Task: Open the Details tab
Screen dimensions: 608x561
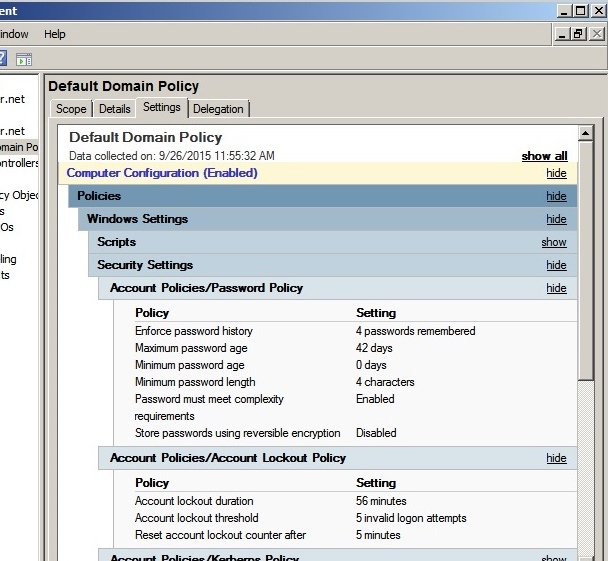Action: click(x=115, y=109)
